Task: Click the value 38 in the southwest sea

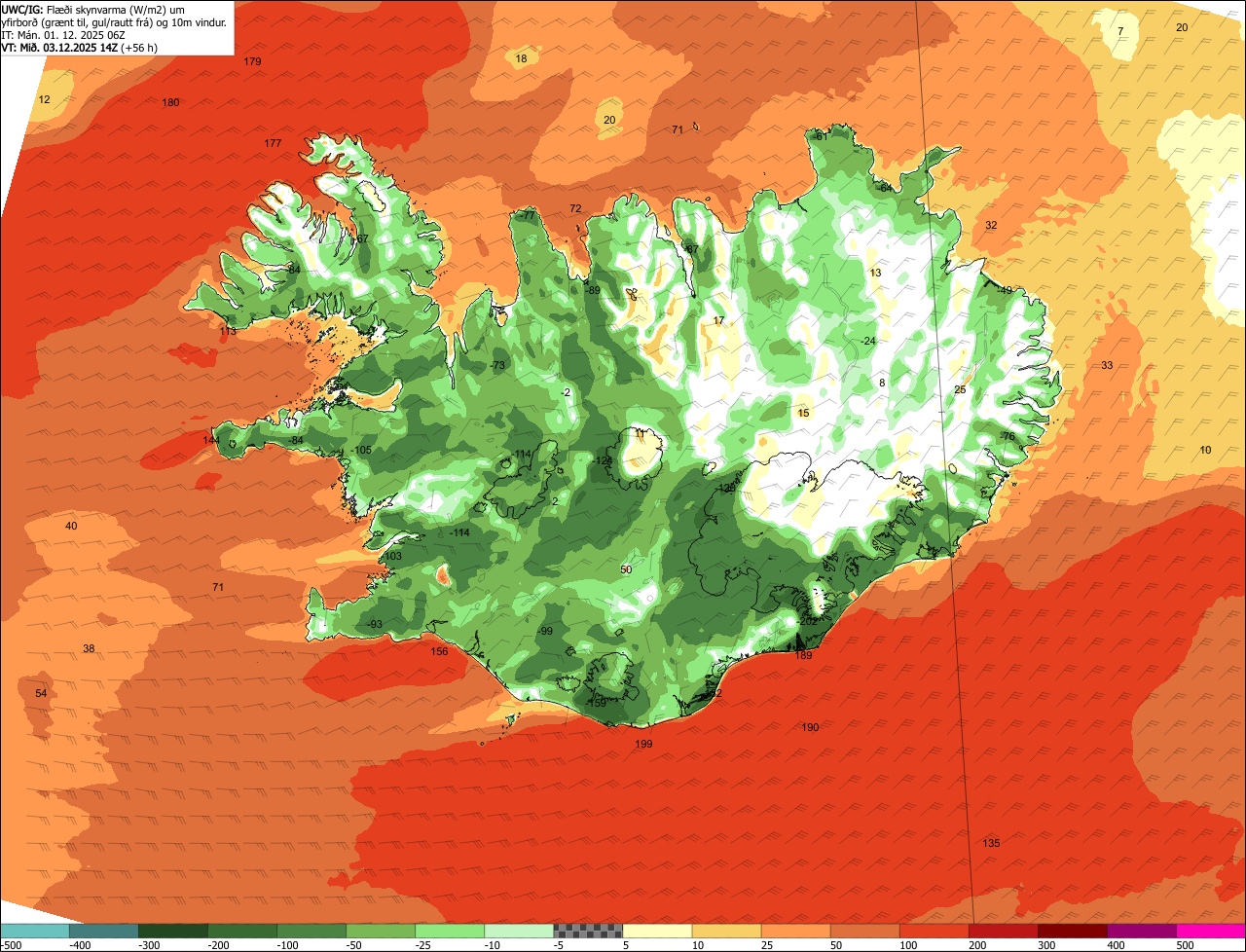Action: coord(89,648)
